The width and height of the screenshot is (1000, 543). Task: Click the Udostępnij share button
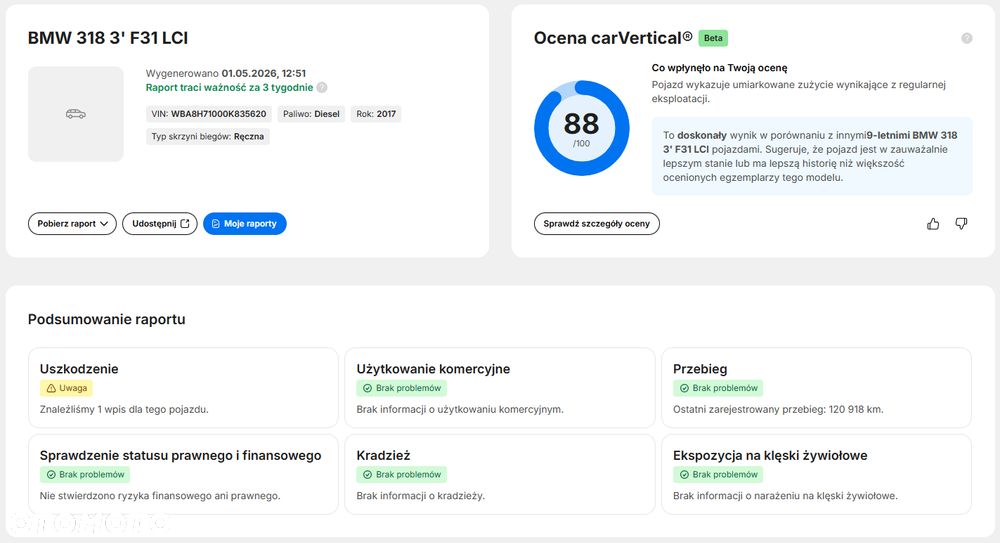click(160, 224)
